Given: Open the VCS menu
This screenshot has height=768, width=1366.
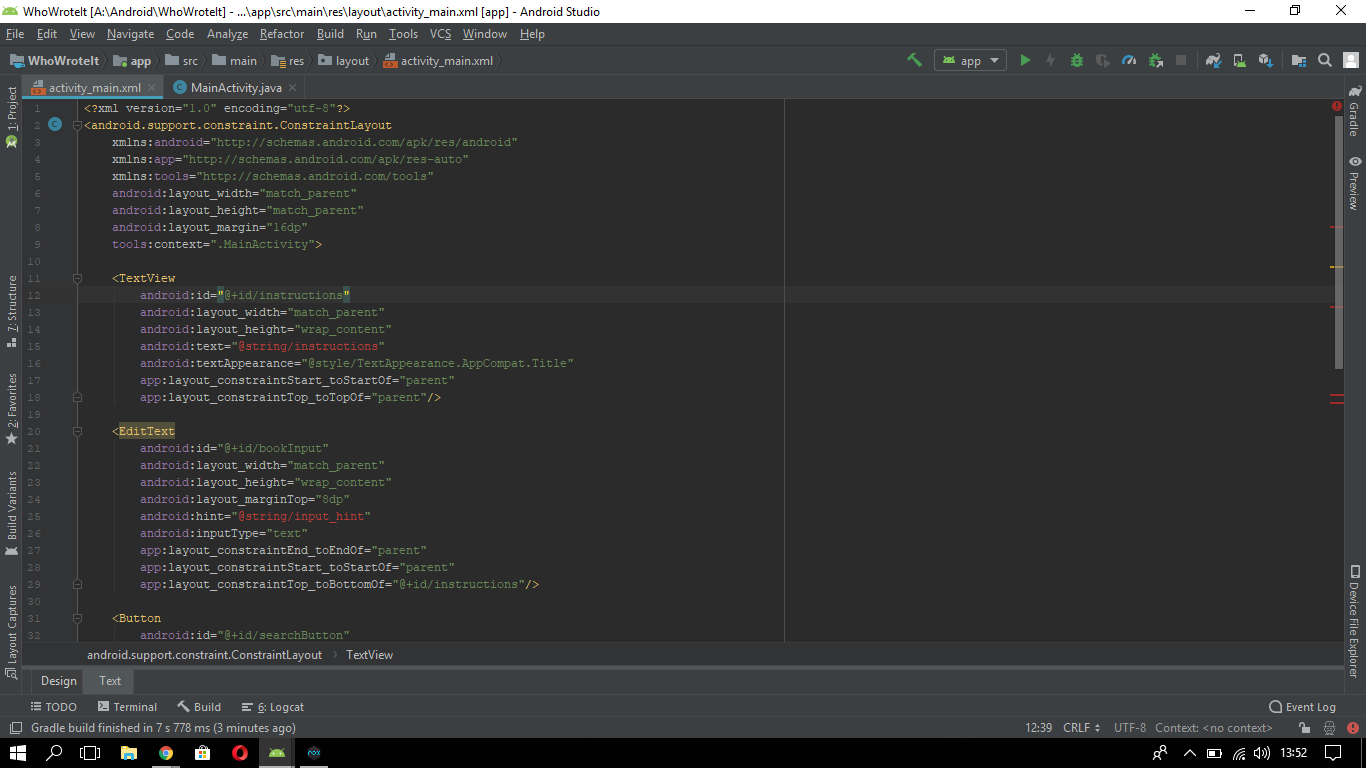Looking at the screenshot, I should pos(440,34).
